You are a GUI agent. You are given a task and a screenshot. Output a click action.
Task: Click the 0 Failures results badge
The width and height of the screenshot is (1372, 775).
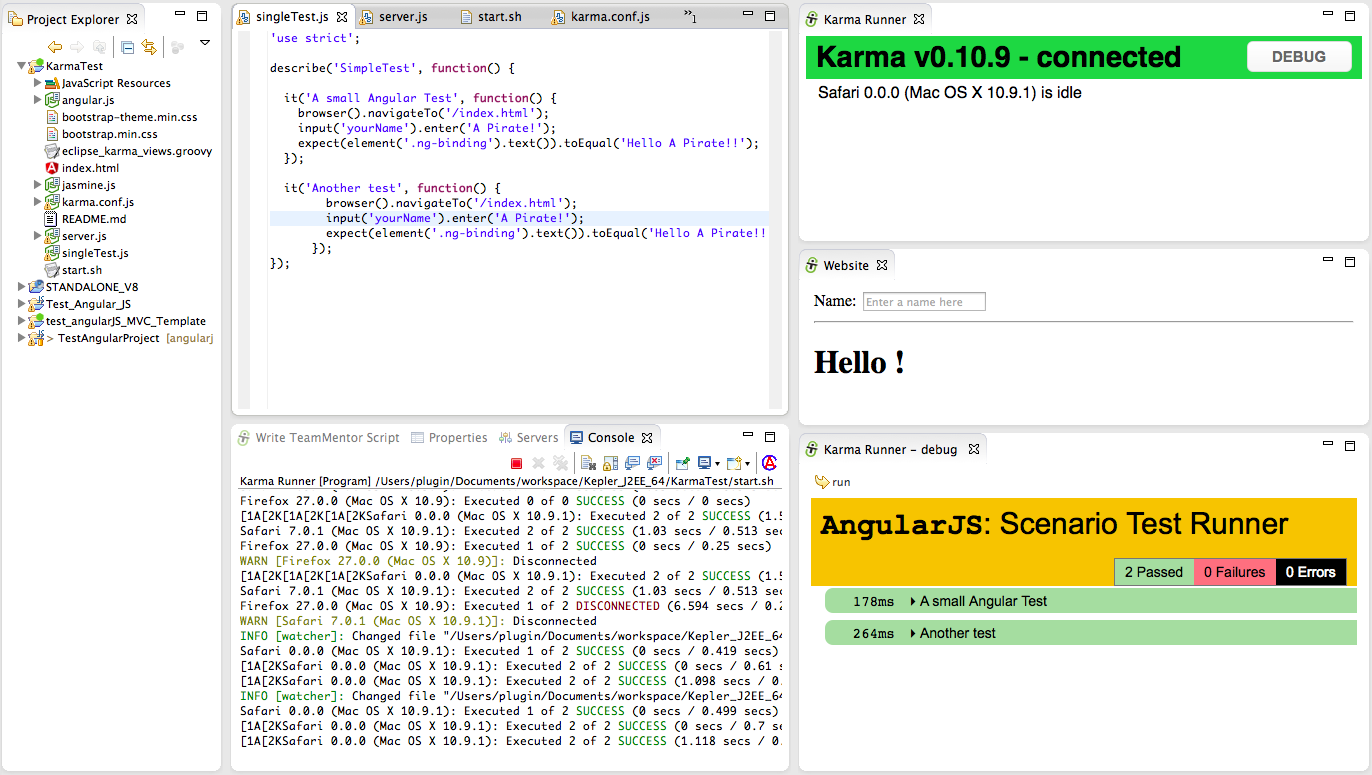[1234, 572]
